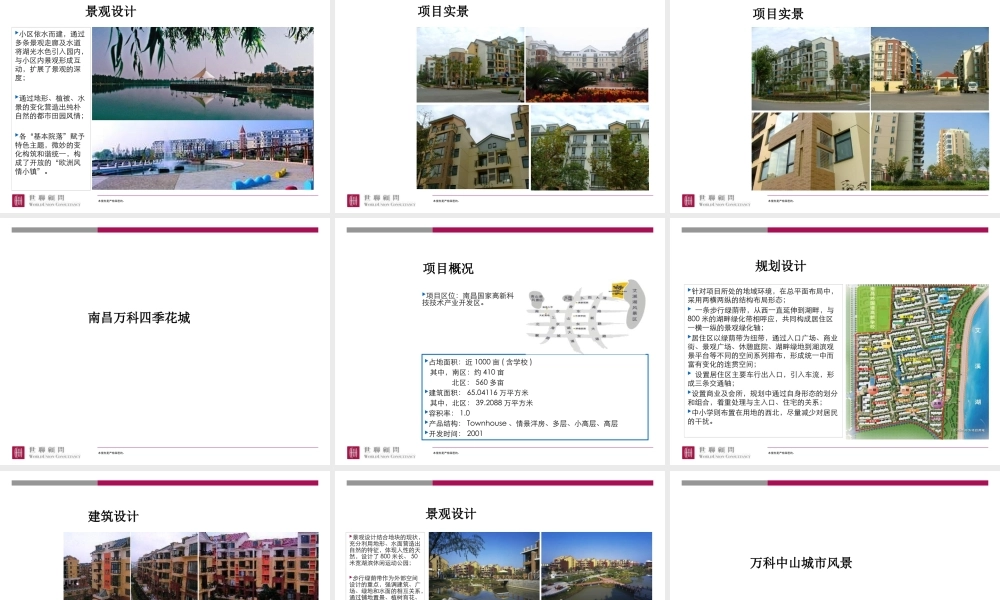Click the 建筑面积：65.04116万平方米 line
The image size is (1000, 600).
477,393
